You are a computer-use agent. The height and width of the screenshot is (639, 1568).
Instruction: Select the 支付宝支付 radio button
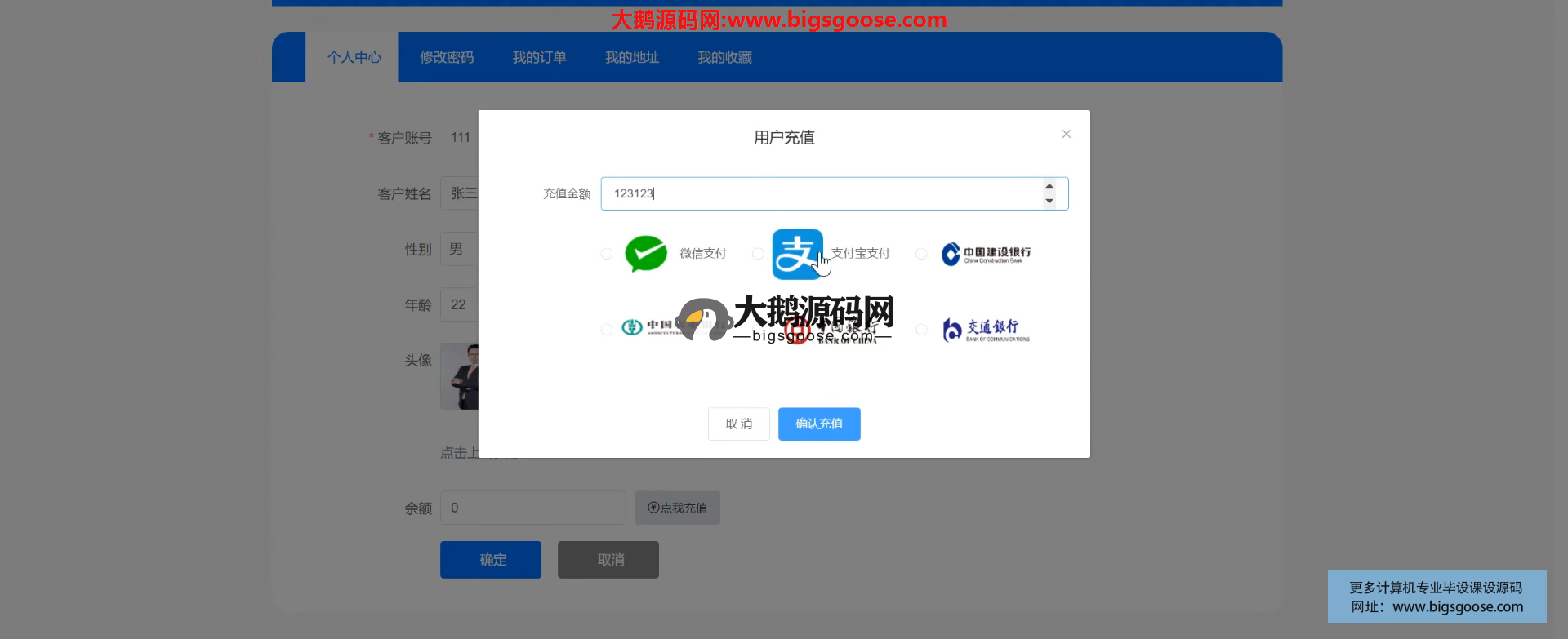758,254
